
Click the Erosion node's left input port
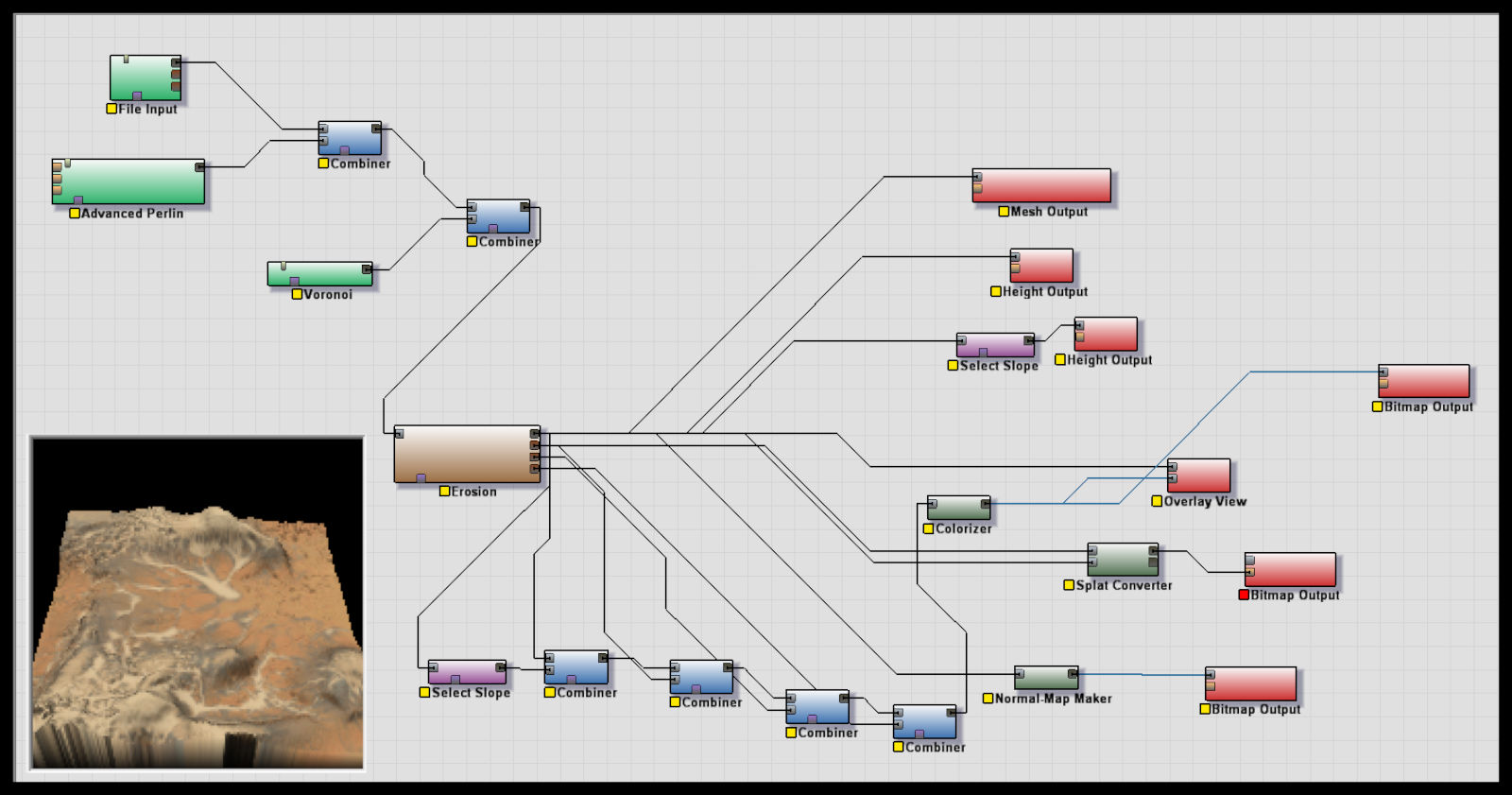point(399,434)
